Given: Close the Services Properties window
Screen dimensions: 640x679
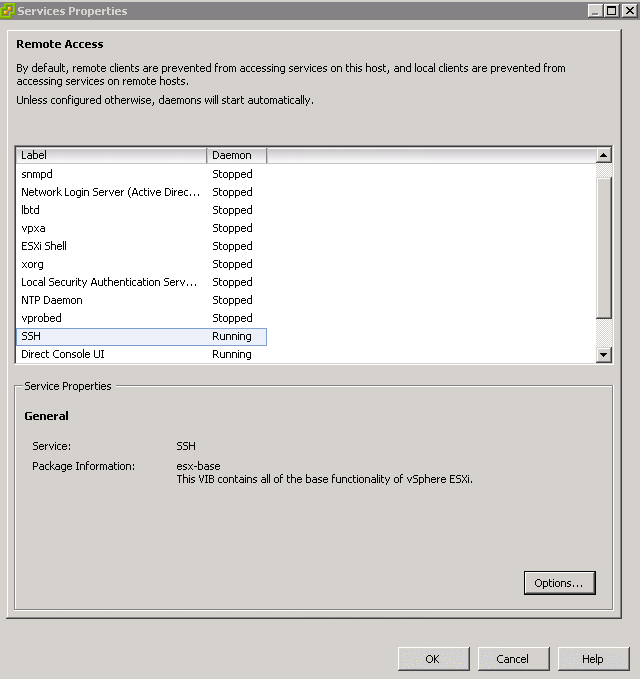Looking at the screenshot, I should pos(628,11).
